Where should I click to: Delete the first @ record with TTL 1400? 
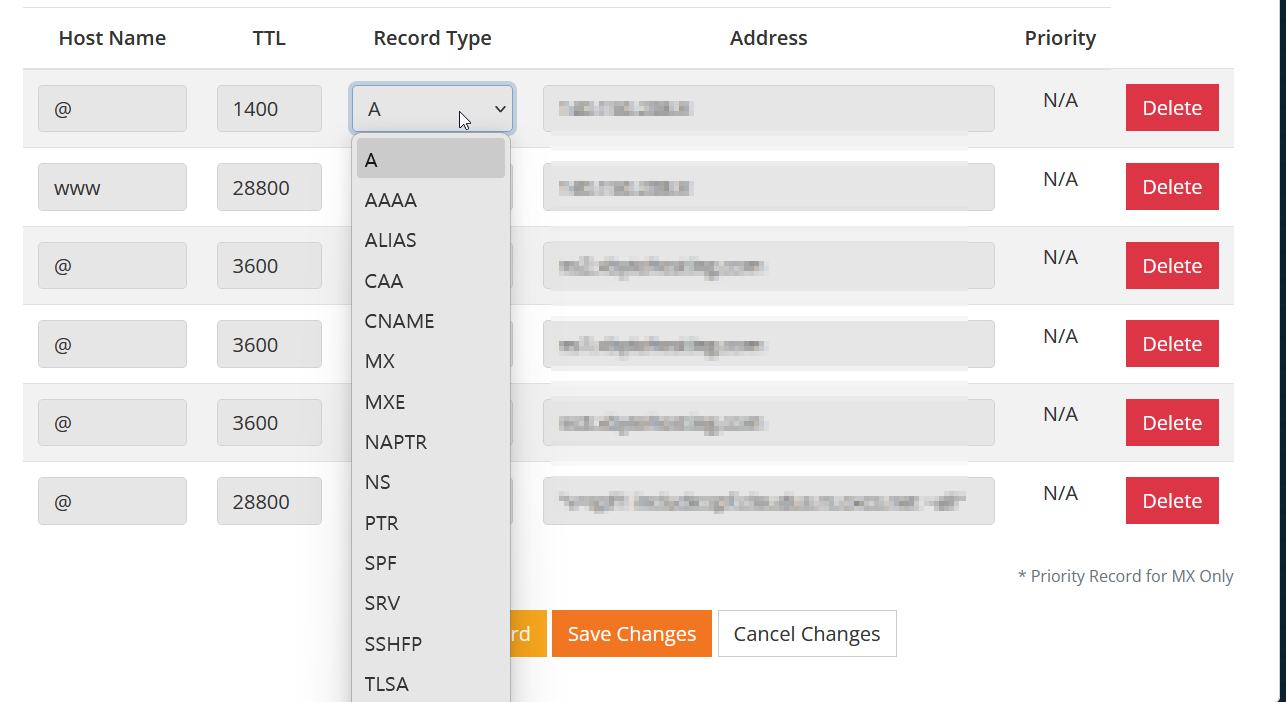[x=1171, y=108]
